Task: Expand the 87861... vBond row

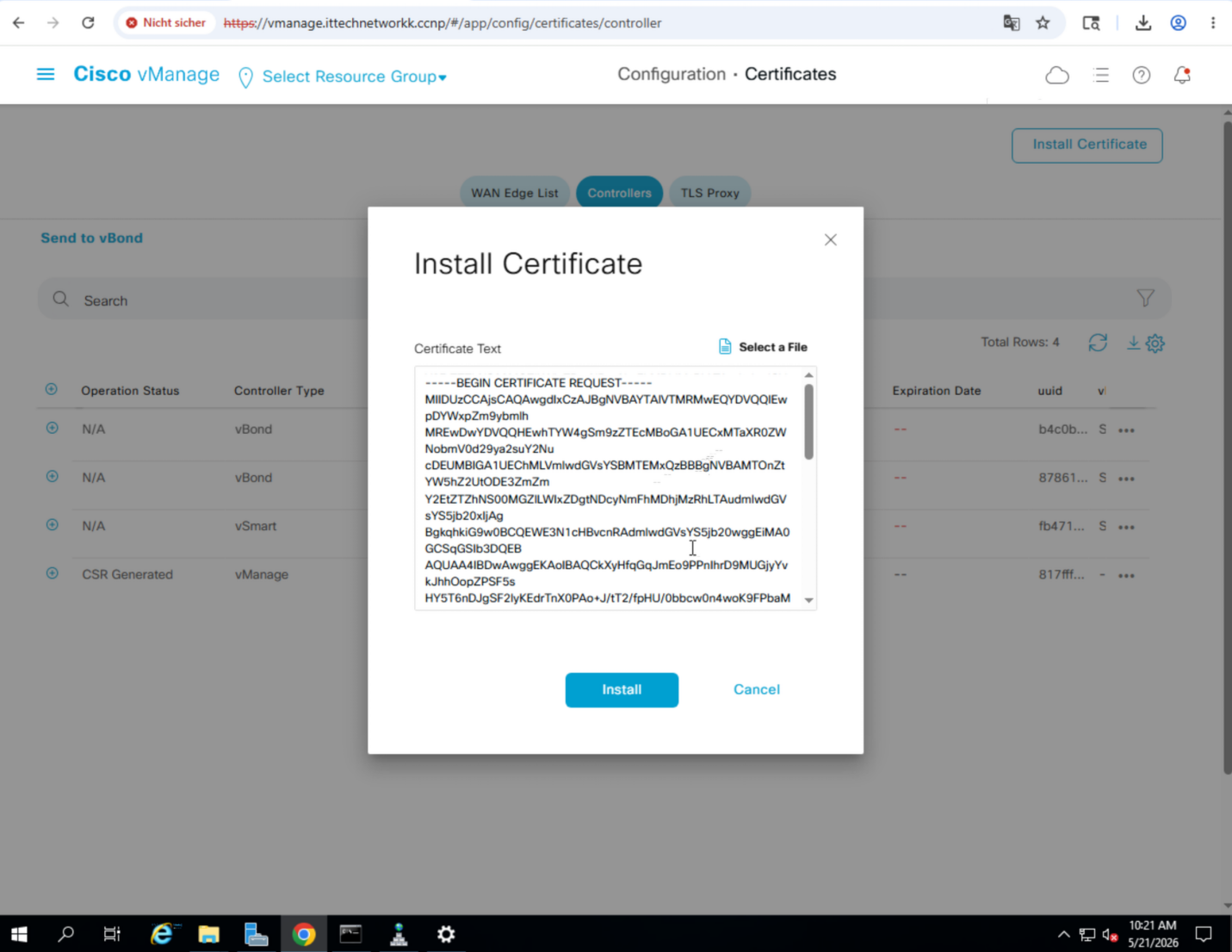Action: point(52,476)
